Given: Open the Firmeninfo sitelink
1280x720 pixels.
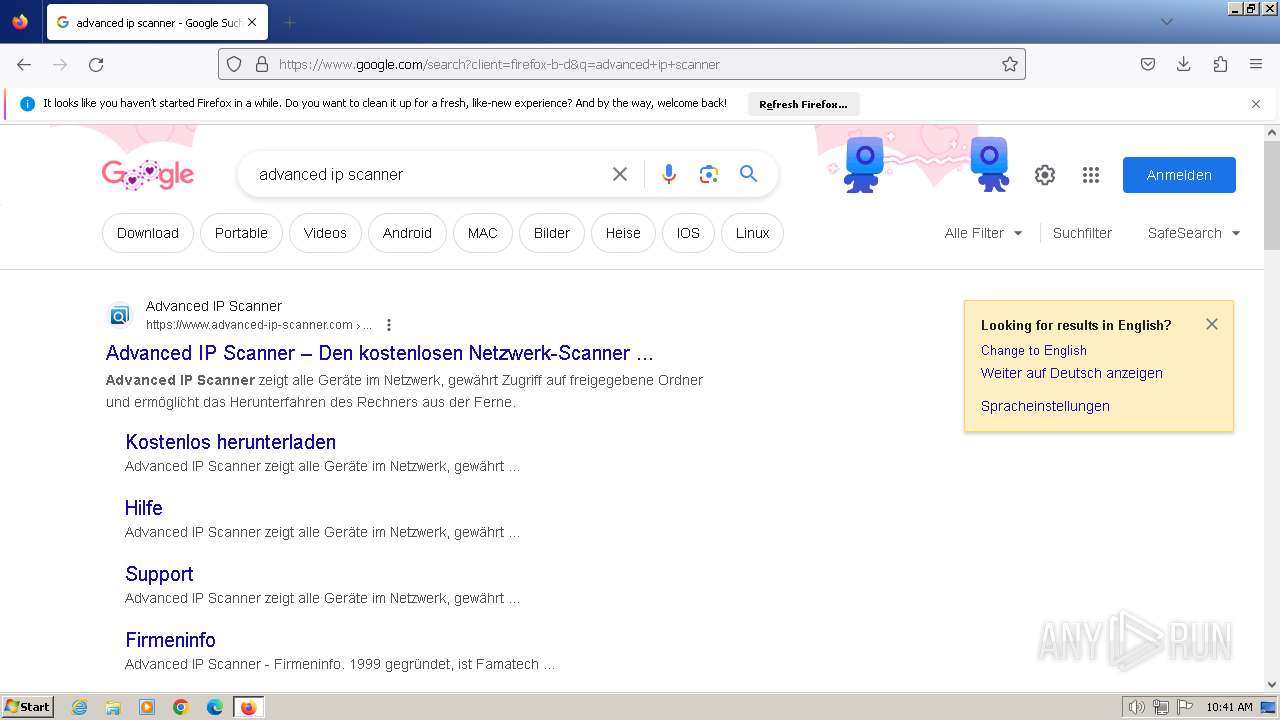Looking at the screenshot, I should pyautogui.click(x=170, y=640).
